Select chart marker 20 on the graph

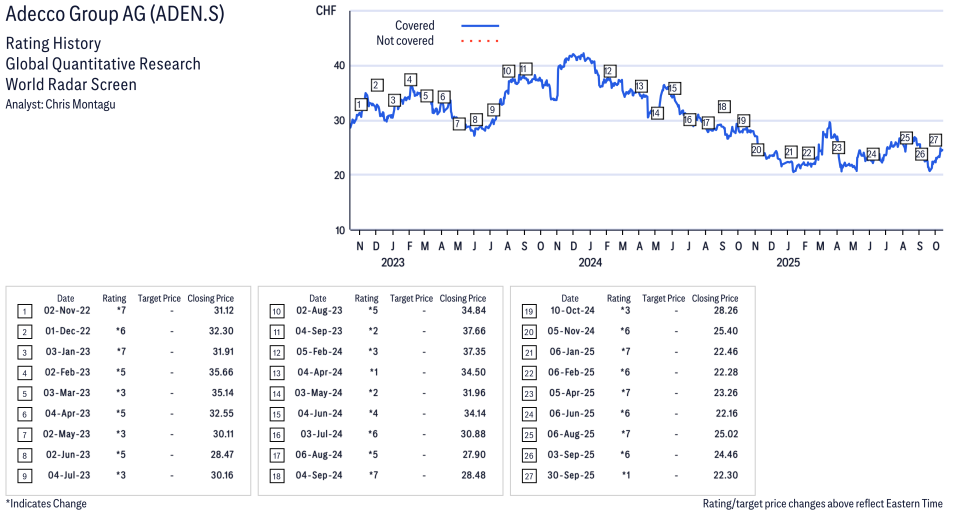coord(757,150)
